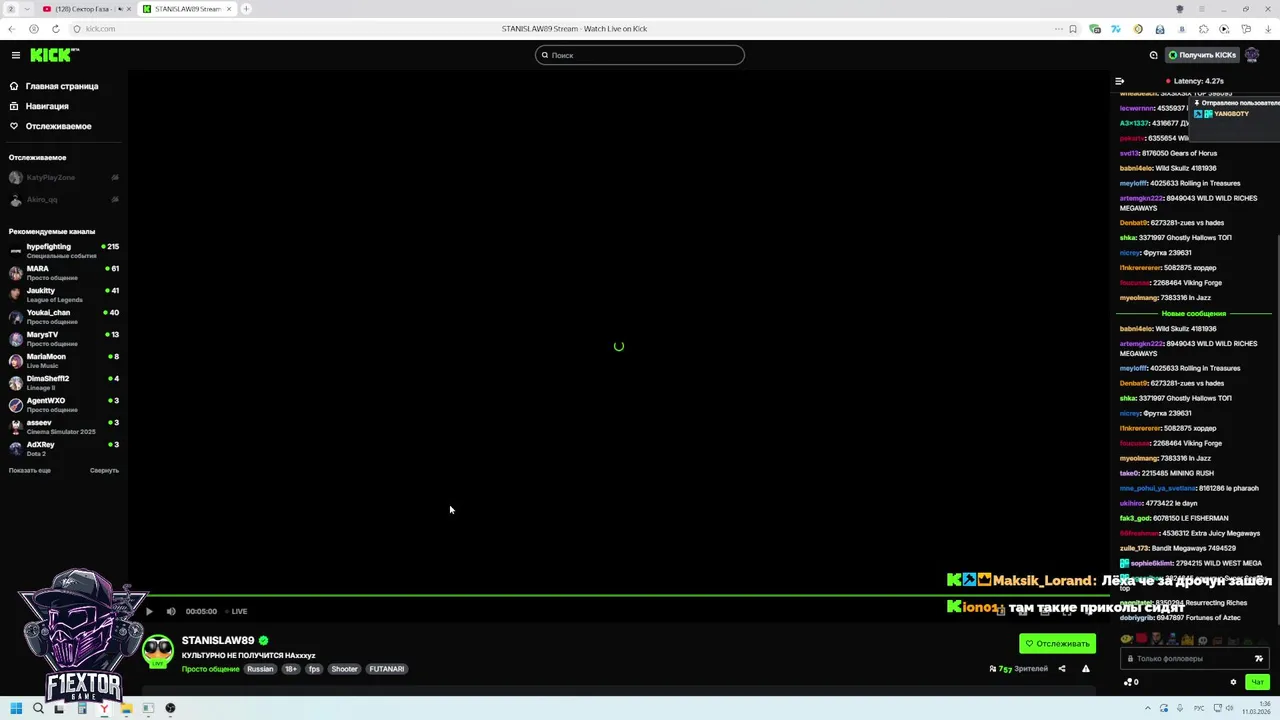Viewport: 1280px width, 720px height.
Task: Open followed channel Akies_qq
Action: 63,200
